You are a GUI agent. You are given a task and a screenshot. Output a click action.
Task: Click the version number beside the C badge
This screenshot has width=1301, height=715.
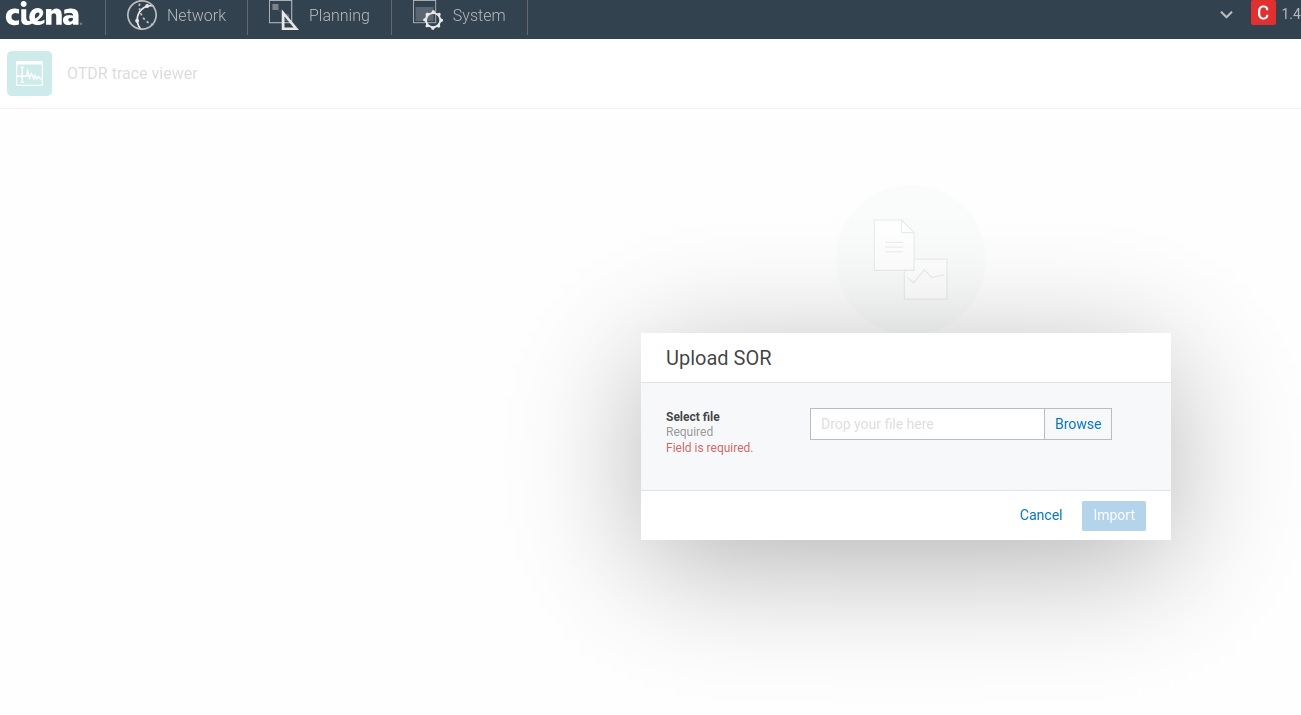pos(1291,13)
